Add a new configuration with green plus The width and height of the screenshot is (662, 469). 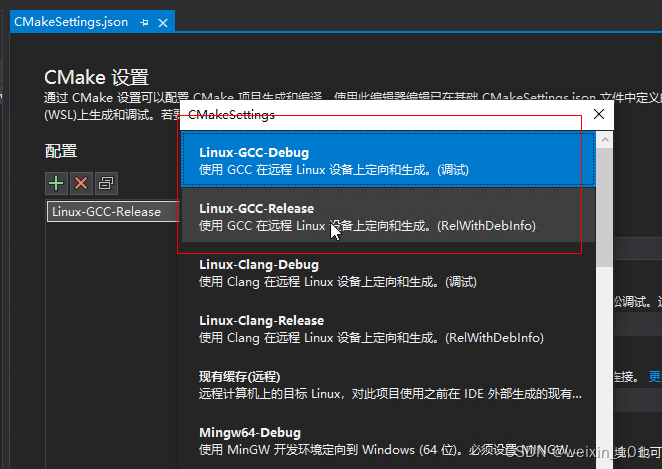click(56, 184)
